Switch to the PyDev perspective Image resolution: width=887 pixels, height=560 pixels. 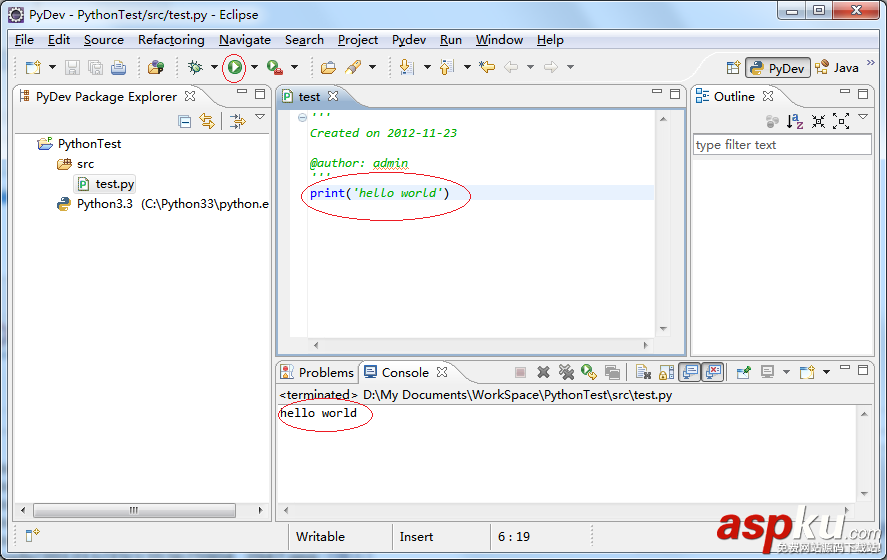pos(778,68)
